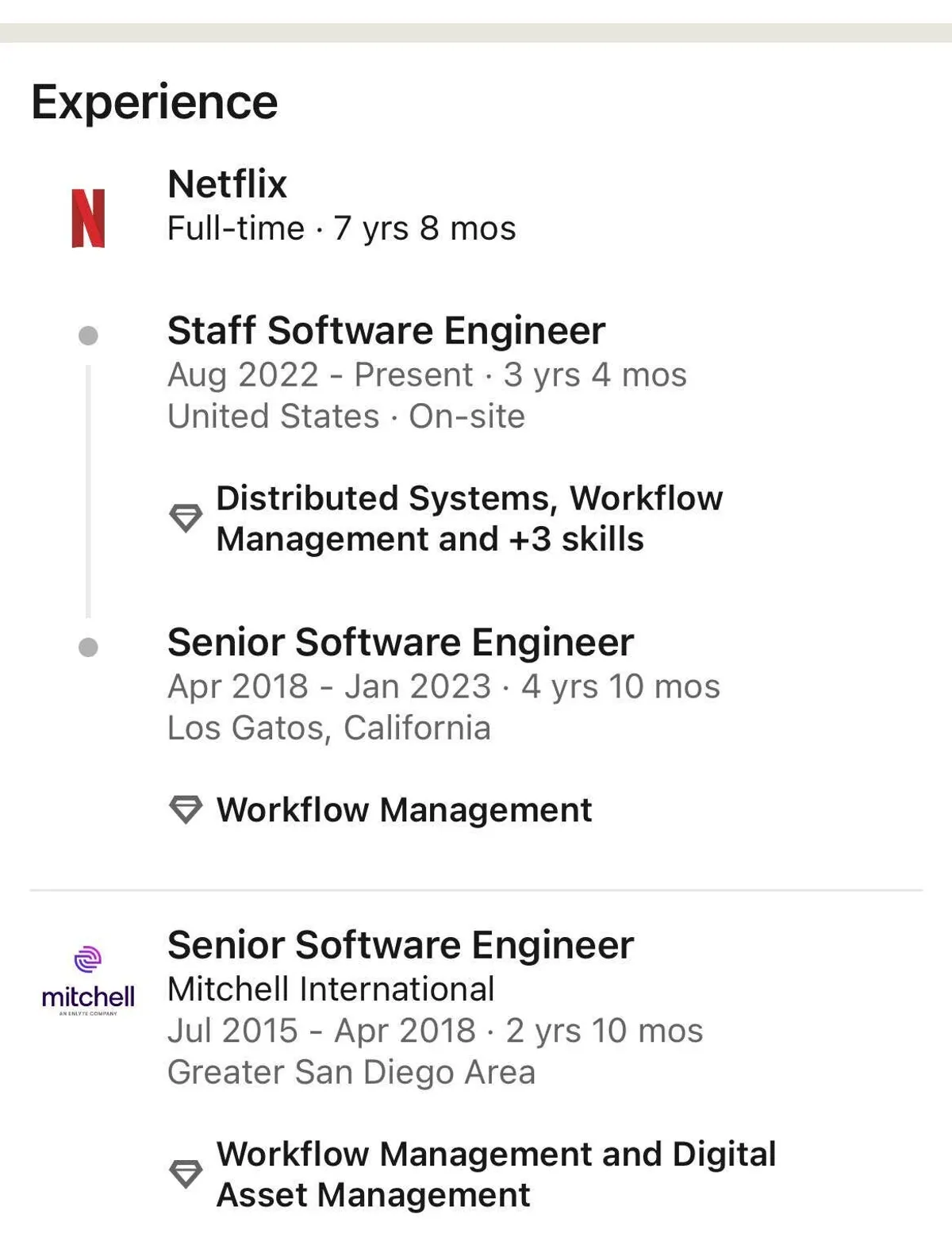Tap Full-time 7 yrs 8 mos text

pyautogui.click(x=341, y=229)
